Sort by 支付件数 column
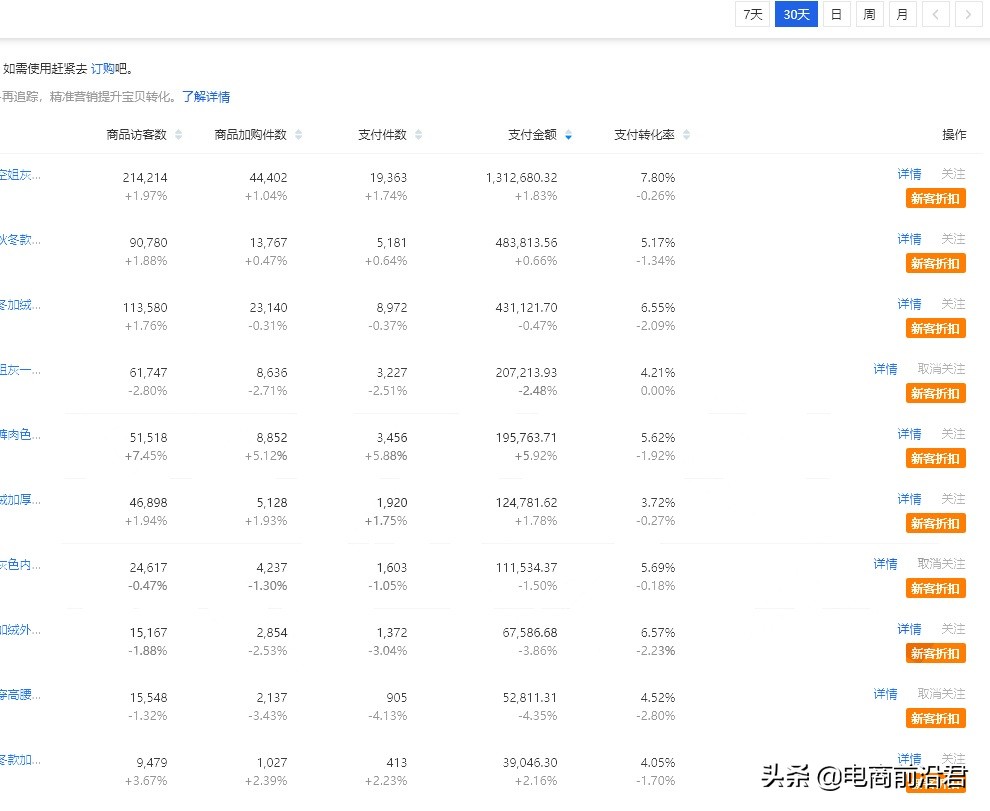Viewport: 990px width, 811px height. click(x=419, y=135)
